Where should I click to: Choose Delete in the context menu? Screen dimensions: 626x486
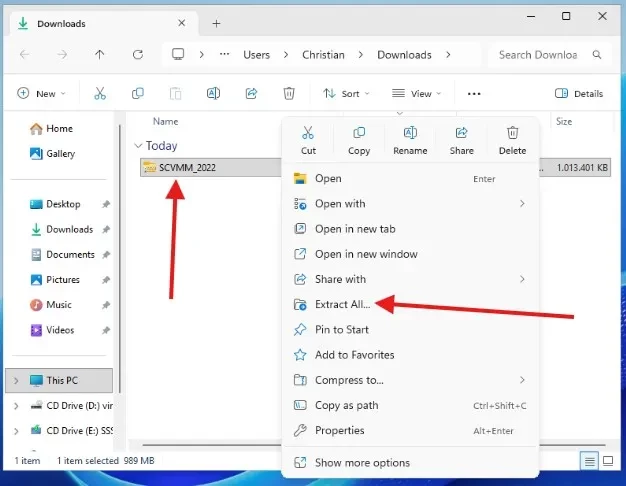[x=512, y=141]
